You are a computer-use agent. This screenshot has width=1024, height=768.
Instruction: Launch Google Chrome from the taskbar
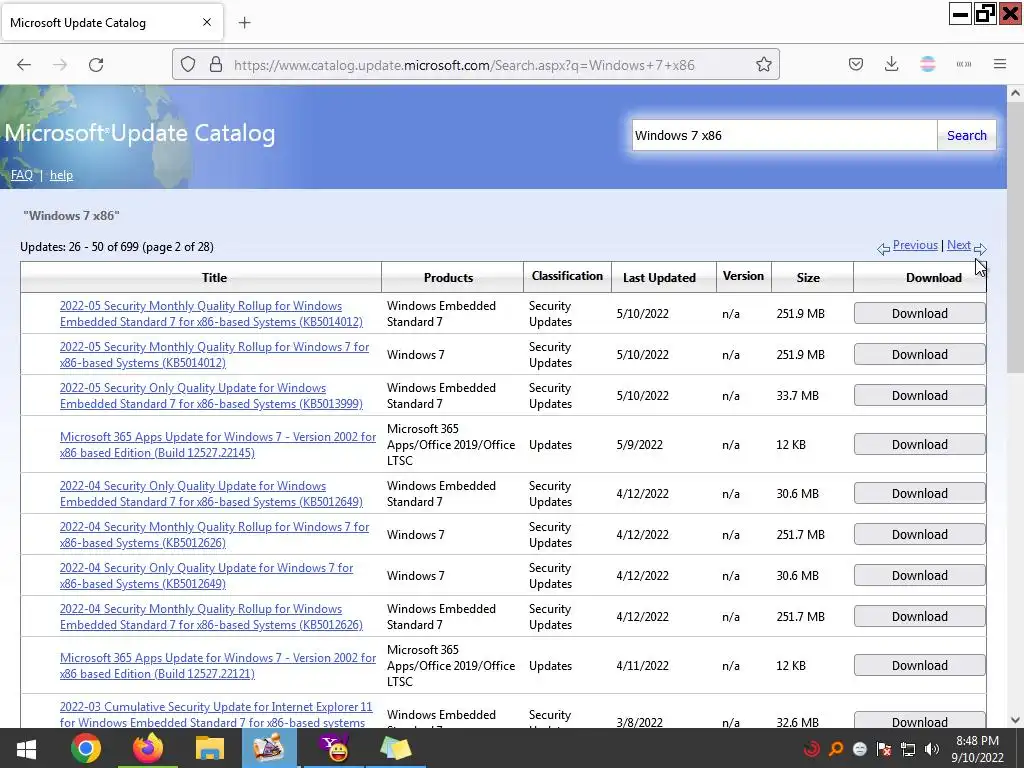[x=86, y=748]
